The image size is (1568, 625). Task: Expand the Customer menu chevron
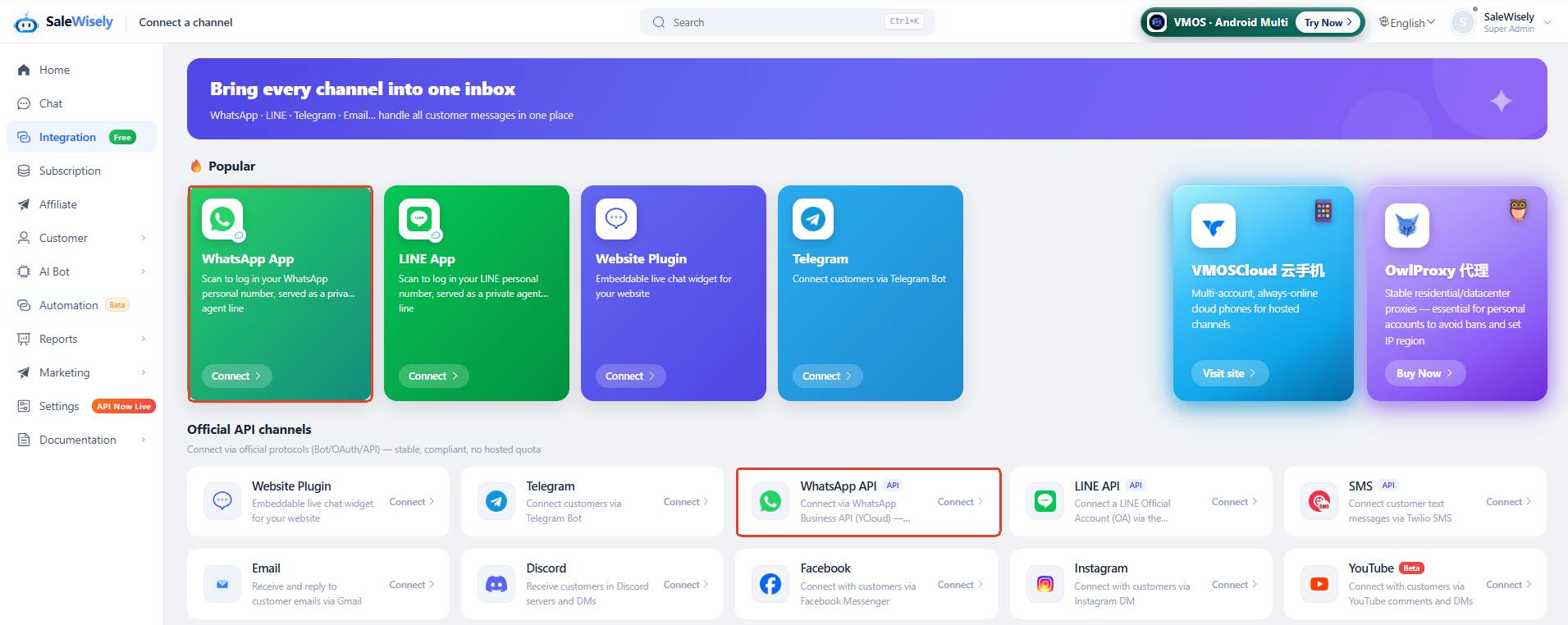tap(143, 238)
